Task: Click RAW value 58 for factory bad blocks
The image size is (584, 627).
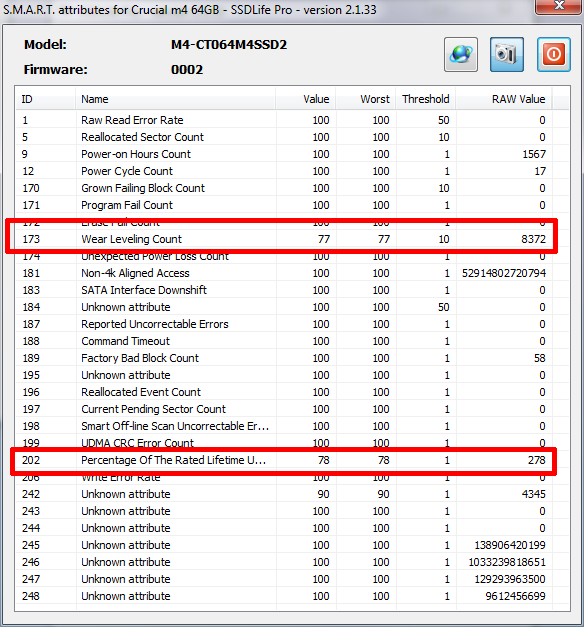Action: pyautogui.click(x=540, y=358)
